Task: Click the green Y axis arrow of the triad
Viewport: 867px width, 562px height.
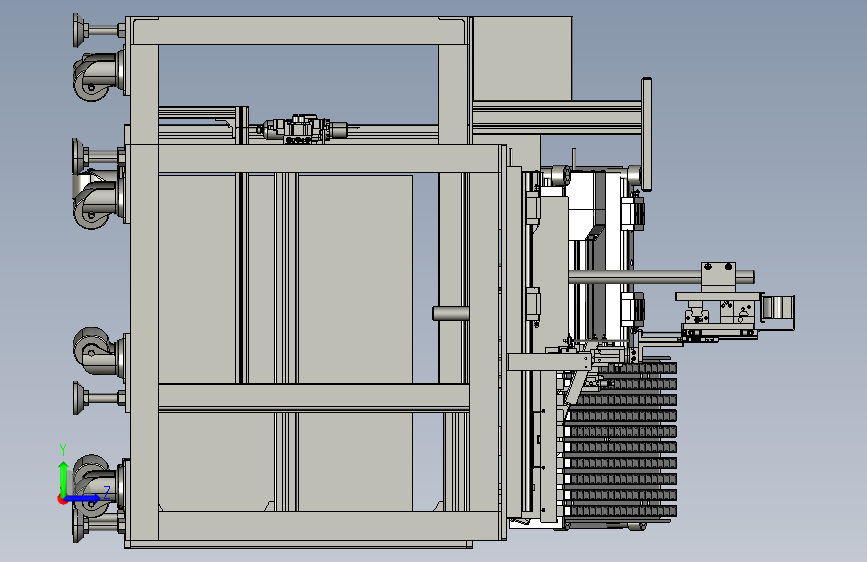Action: pyautogui.click(x=63, y=479)
